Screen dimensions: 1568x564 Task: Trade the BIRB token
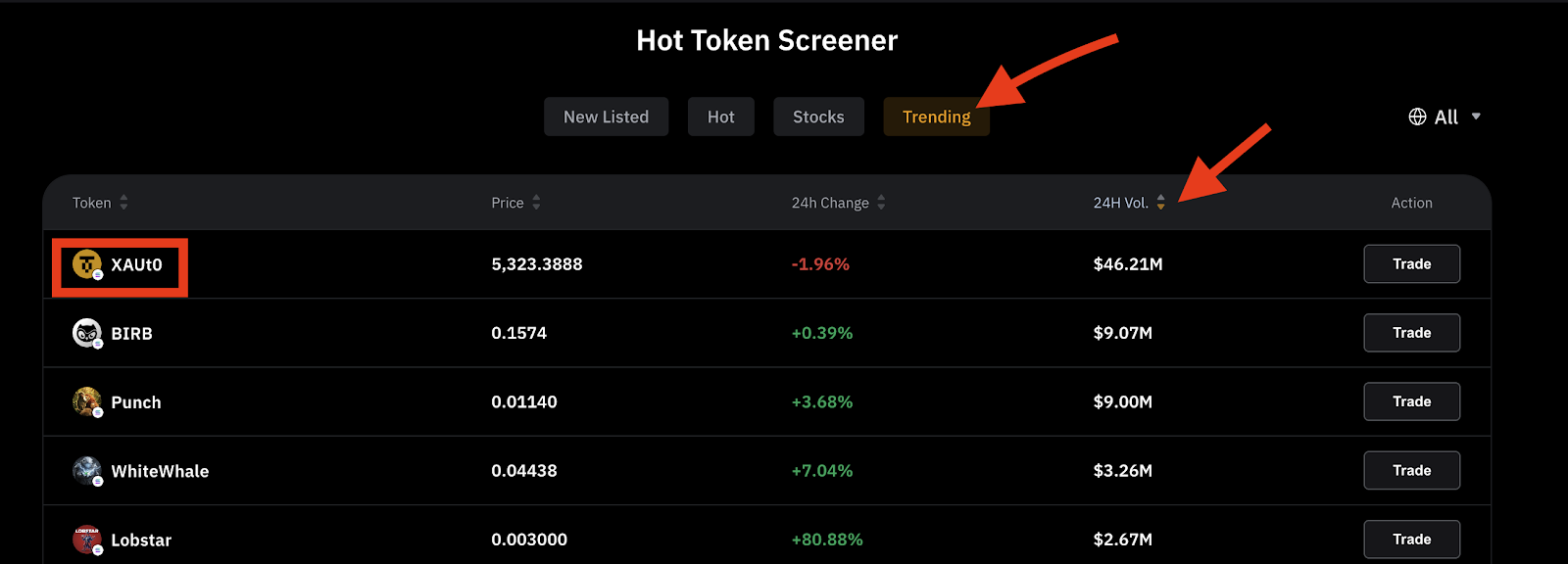(x=1411, y=333)
